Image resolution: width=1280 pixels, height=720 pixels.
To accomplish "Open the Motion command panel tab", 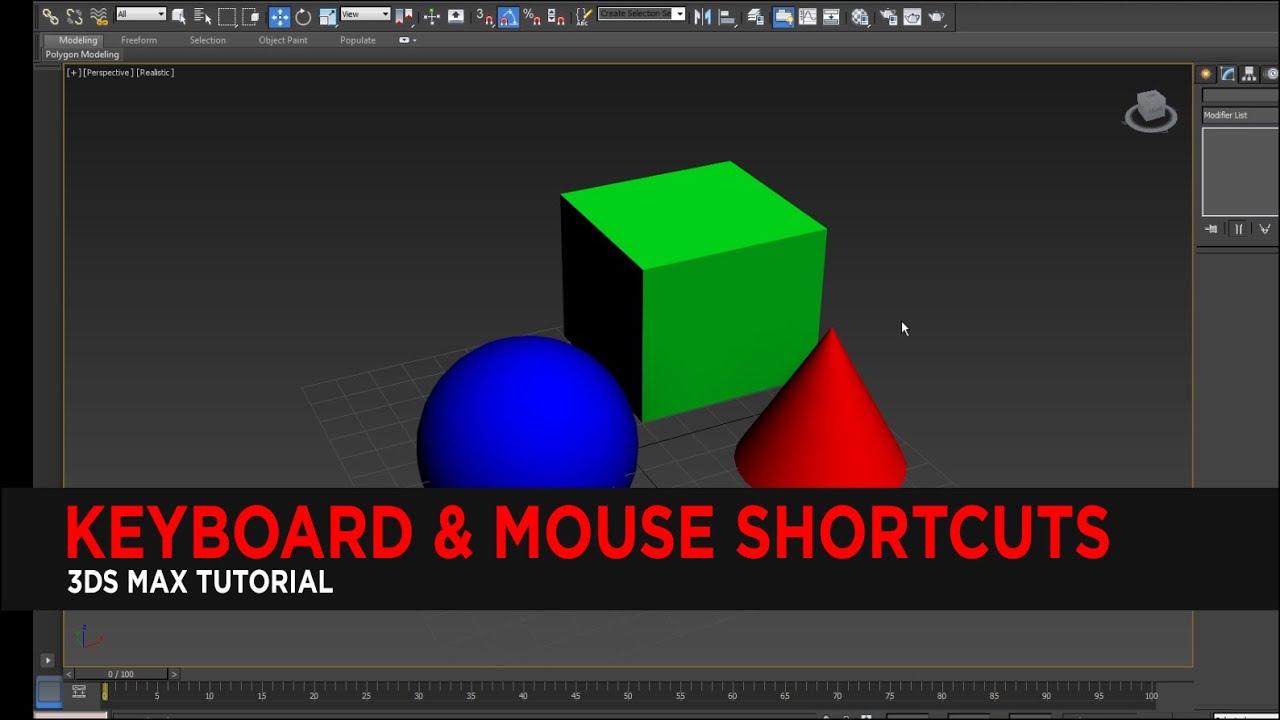I will click(x=1271, y=74).
